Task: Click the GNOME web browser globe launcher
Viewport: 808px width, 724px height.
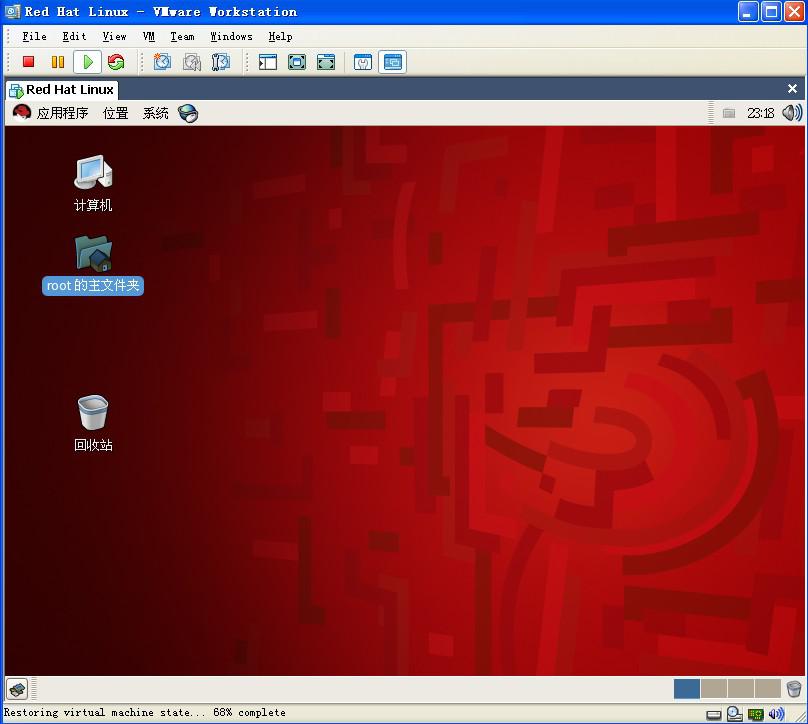Action: pos(188,113)
